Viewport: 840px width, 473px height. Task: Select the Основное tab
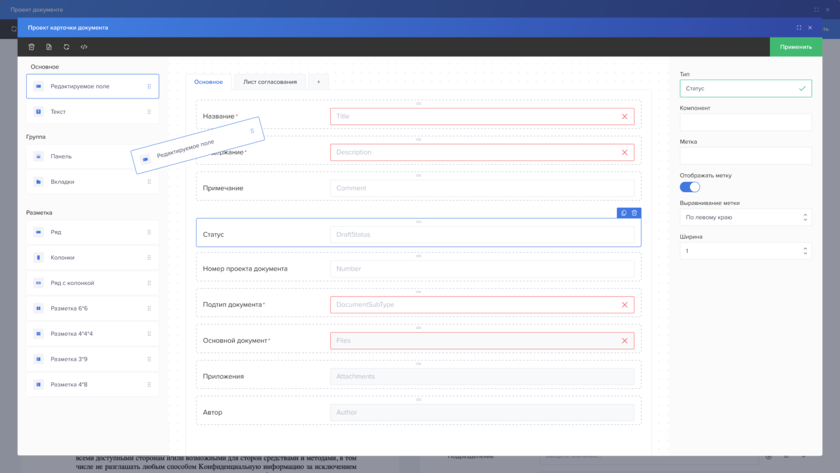coord(208,82)
